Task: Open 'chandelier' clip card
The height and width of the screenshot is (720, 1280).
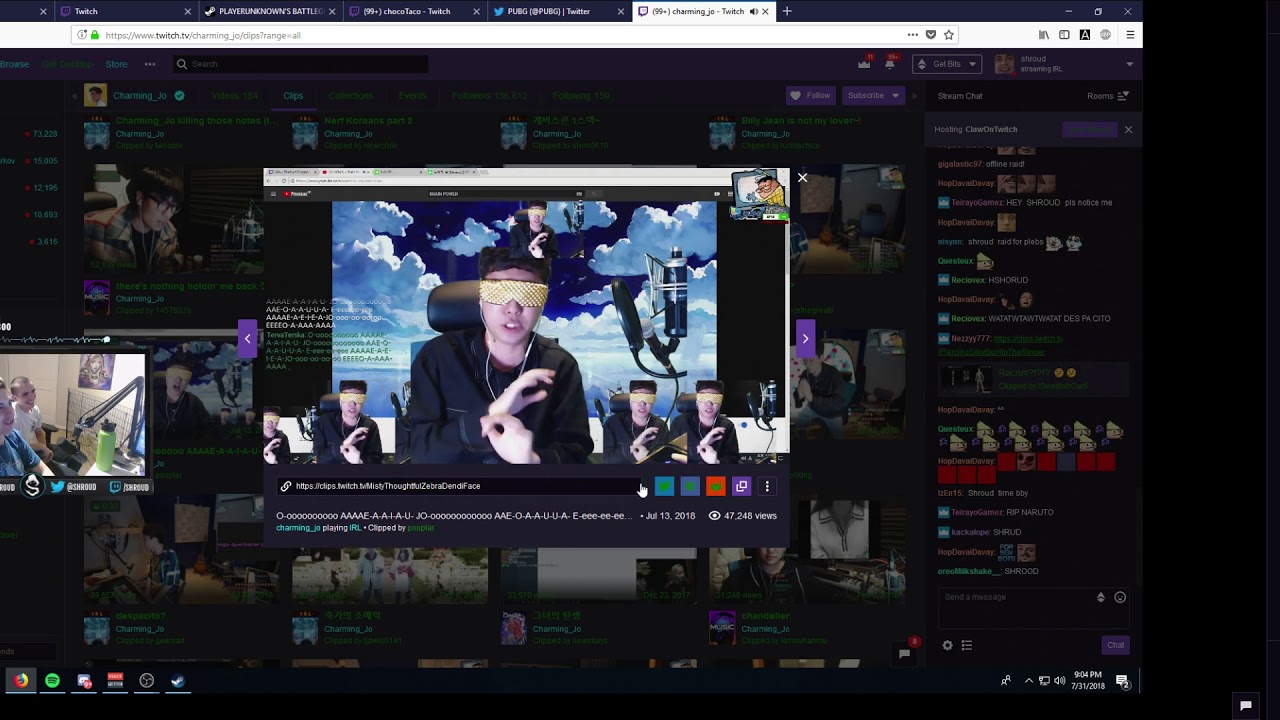Action: tap(765, 616)
